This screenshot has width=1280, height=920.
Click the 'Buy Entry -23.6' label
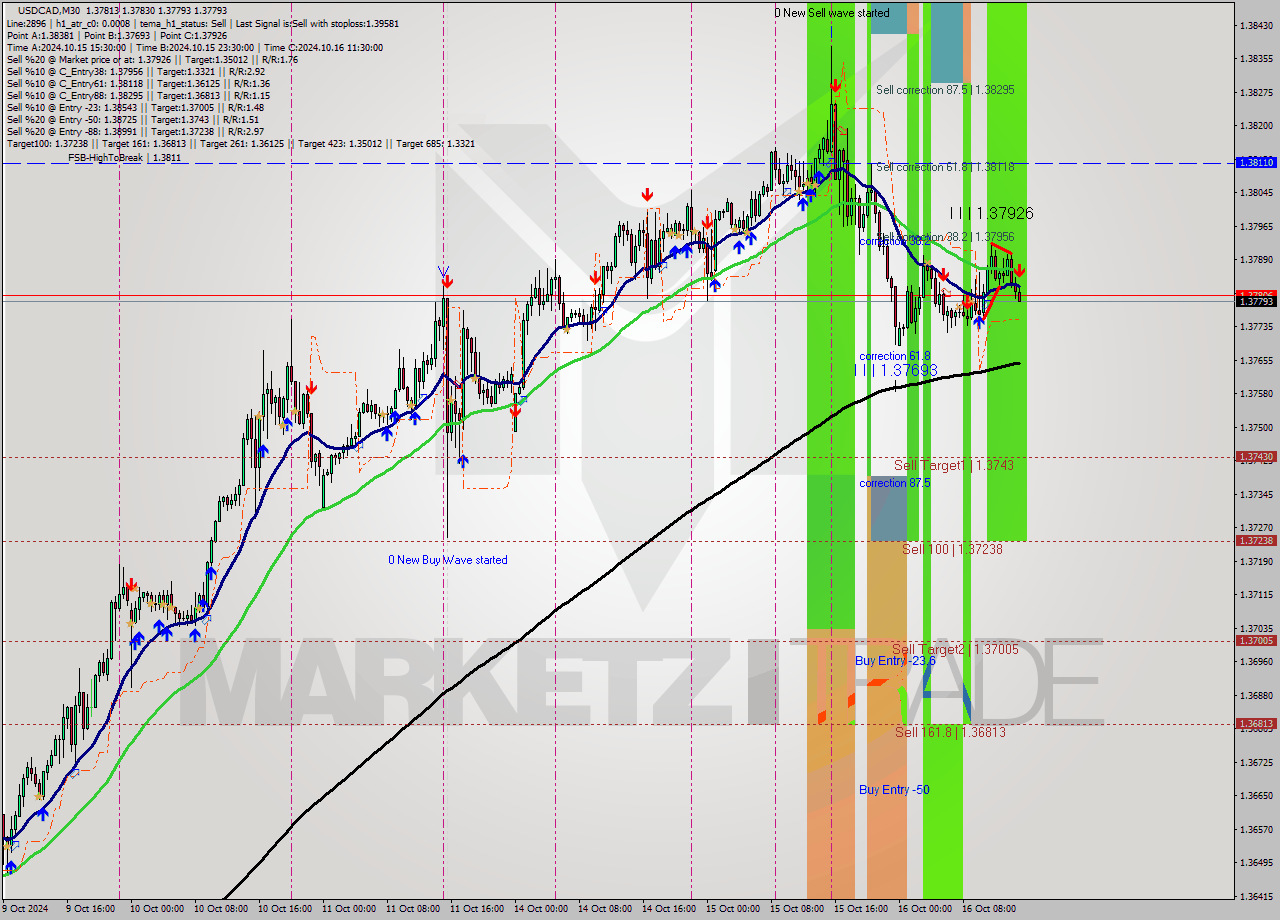pos(895,661)
